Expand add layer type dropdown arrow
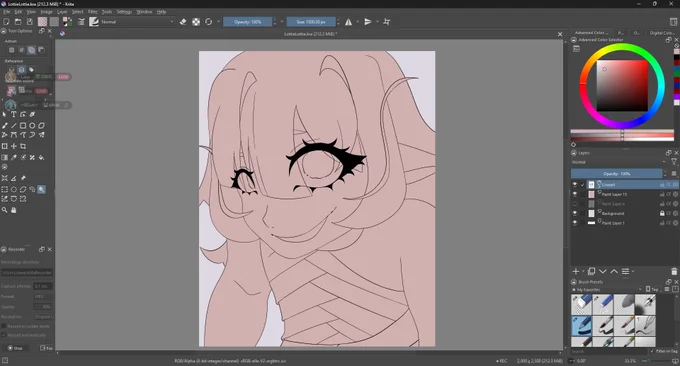Screen dimensions: 680x366 coord(583,271)
